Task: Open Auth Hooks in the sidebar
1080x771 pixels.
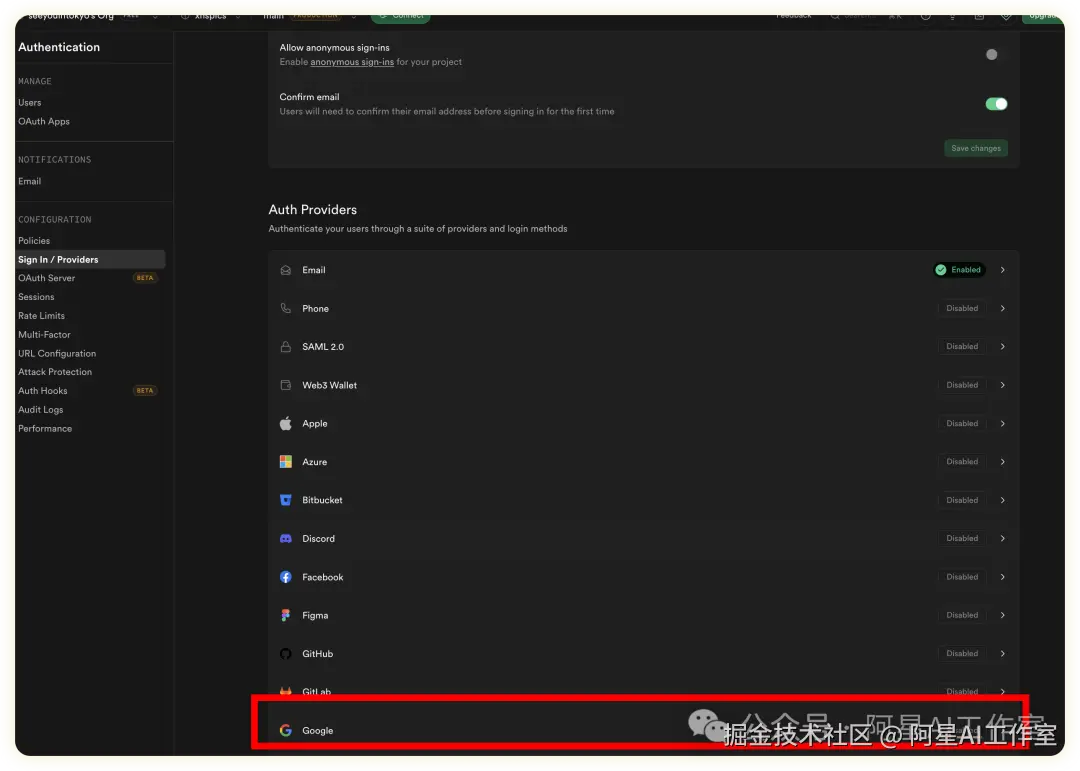Action: [x=43, y=391]
